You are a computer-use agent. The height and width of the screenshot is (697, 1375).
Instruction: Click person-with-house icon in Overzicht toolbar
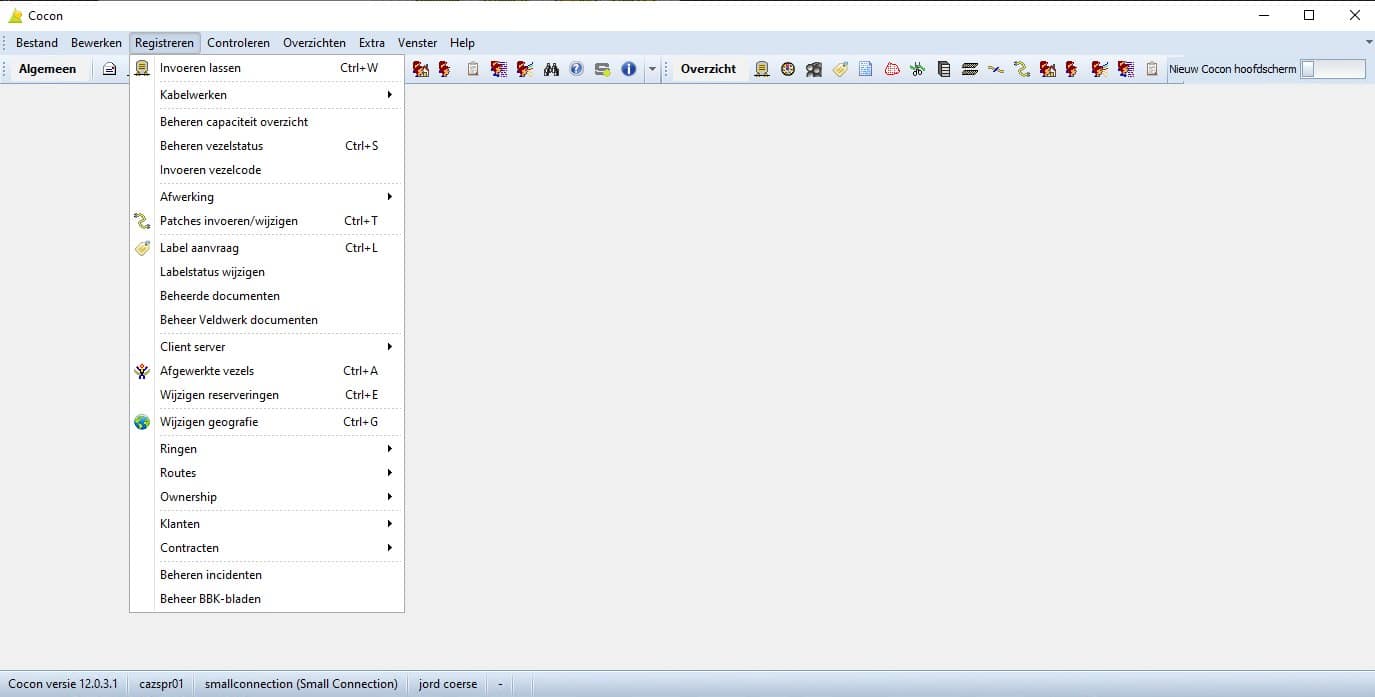click(1047, 69)
